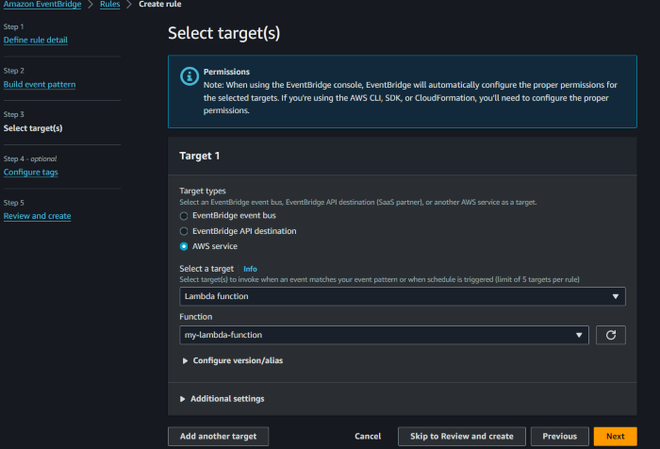
Task: Open Build event pattern step
Action: pos(39,84)
